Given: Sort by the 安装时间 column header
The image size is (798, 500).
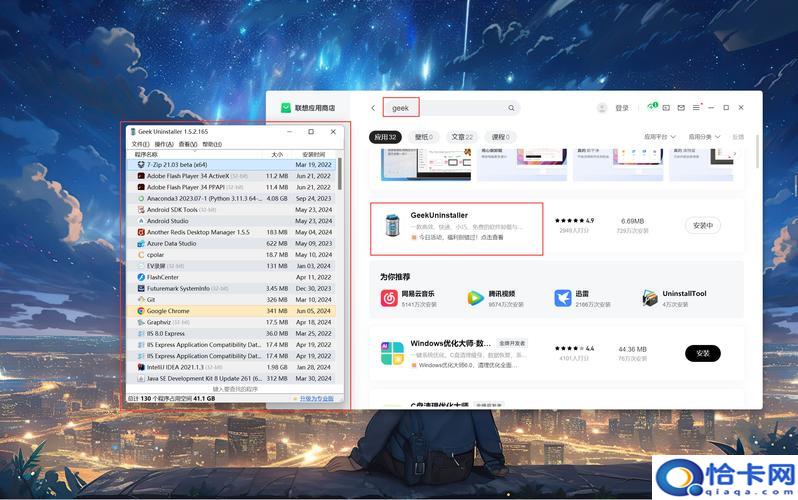Looking at the screenshot, I should pos(314,154).
